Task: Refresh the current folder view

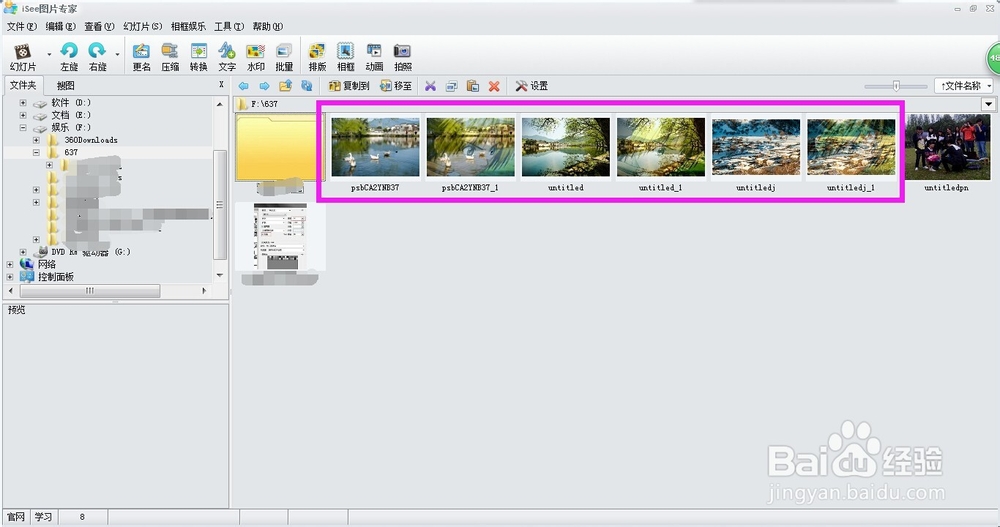Action: (x=307, y=85)
